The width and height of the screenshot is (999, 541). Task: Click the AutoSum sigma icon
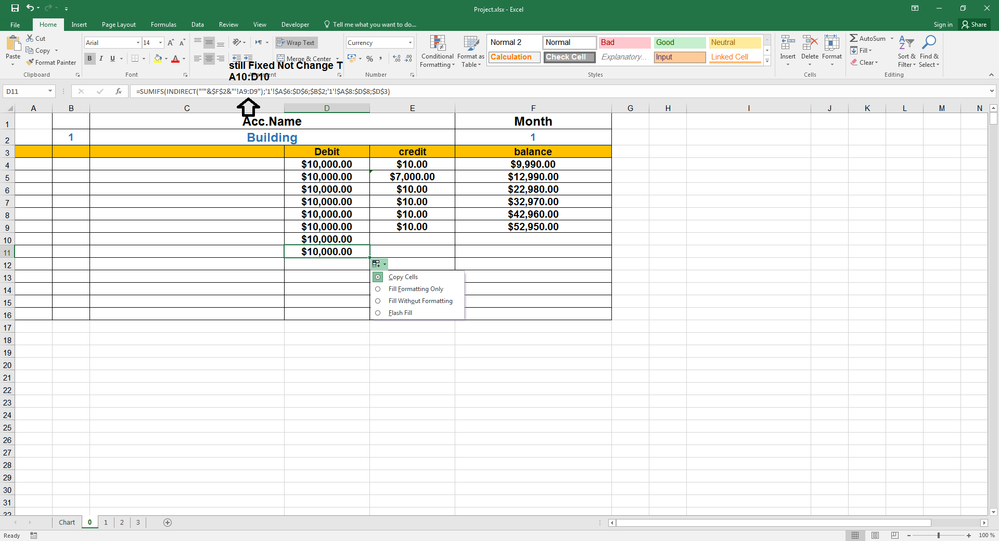click(x=854, y=38)
